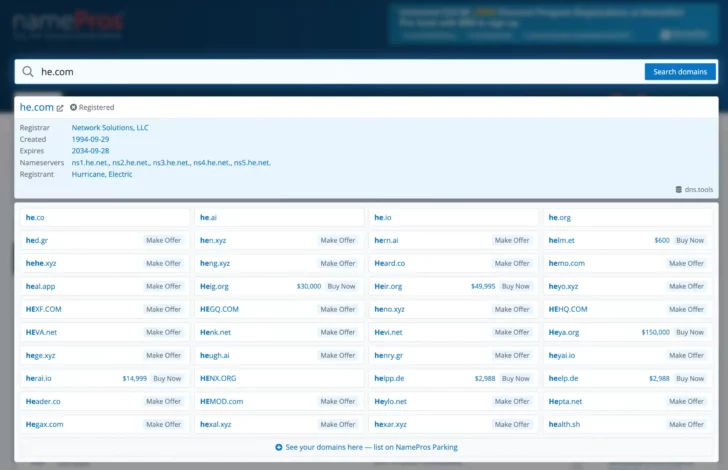Open he.com via external link icon
Viewport: 728px width, 470px height.
point(60,108)
